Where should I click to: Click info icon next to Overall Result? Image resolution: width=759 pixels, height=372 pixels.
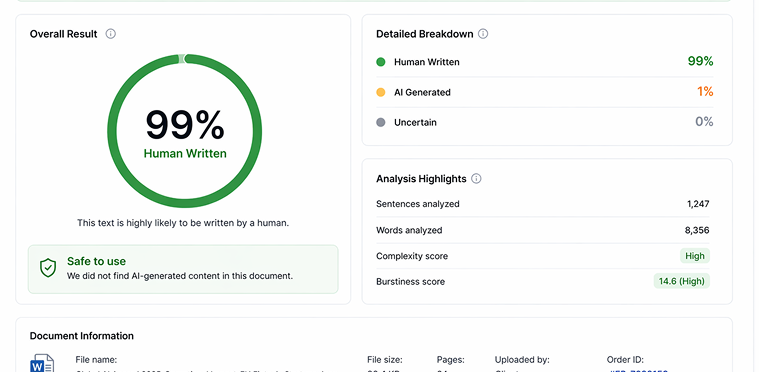click(x=111, y=34)
